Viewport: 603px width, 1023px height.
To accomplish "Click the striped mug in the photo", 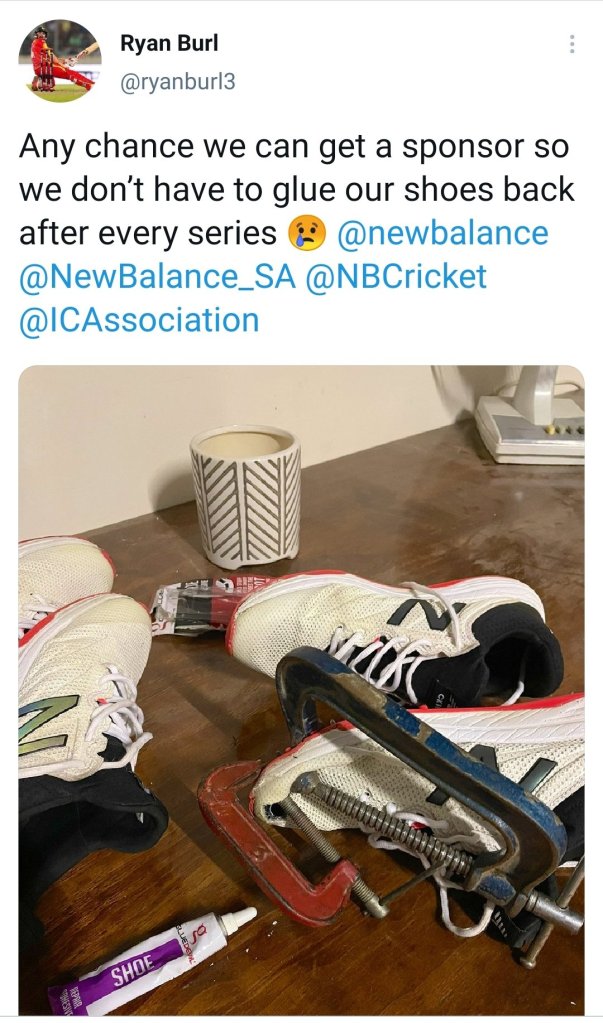I will (245, 496).
